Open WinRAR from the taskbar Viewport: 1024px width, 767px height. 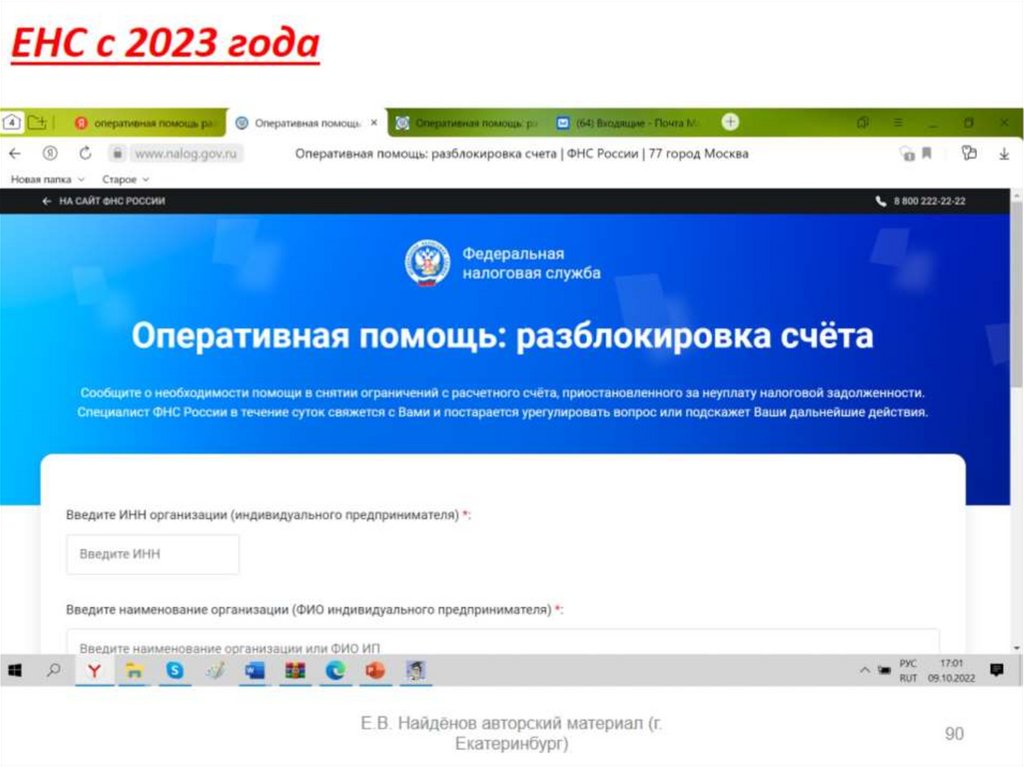tap(295, 671)
